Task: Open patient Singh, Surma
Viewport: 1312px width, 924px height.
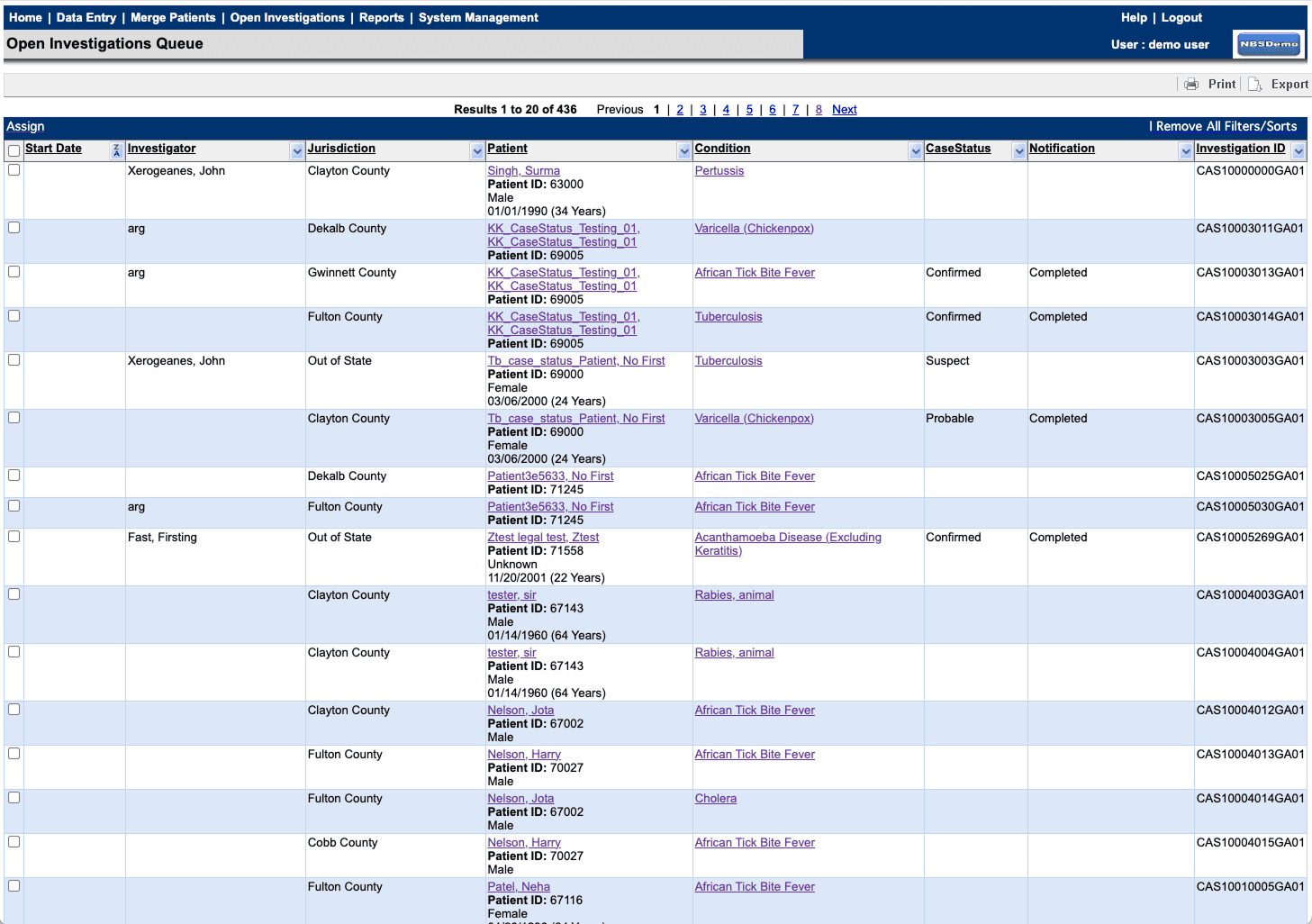Action: click(x=523, y=171)
